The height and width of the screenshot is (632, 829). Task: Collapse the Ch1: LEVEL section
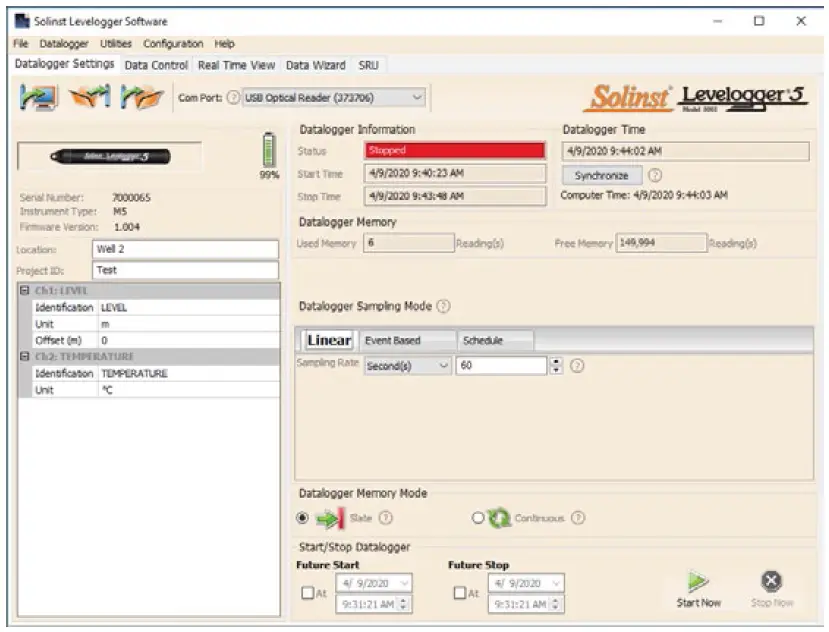(x=24, y=290)
